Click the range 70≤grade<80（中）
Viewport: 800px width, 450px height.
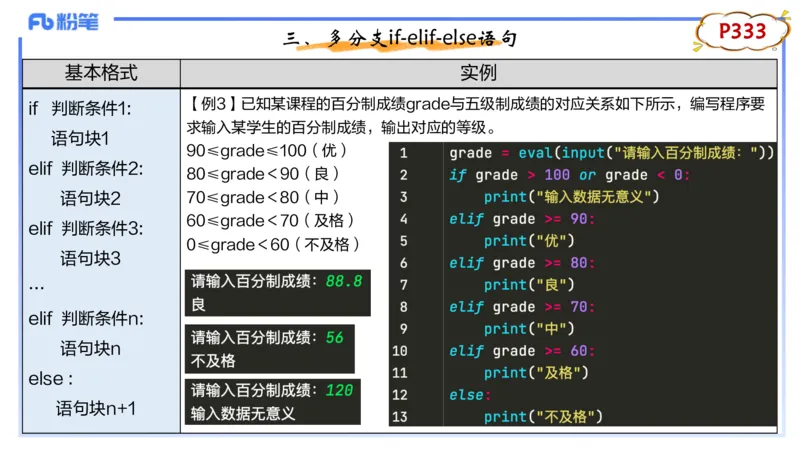(263, 197)
